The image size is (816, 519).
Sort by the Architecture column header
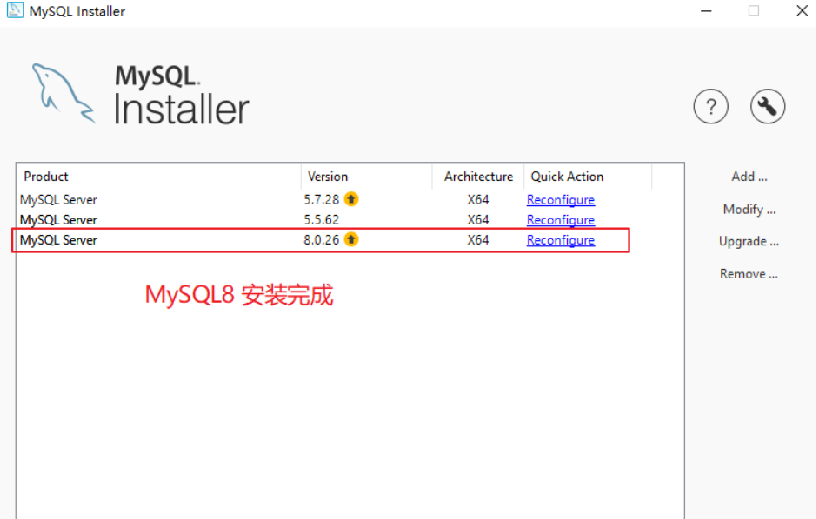[478, 176]
